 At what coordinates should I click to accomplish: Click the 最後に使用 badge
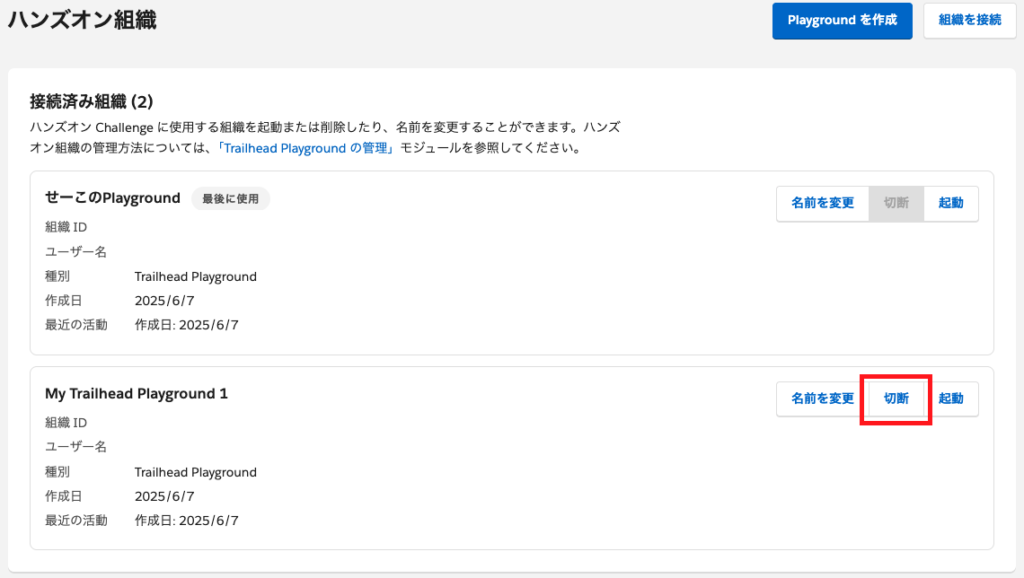point(231,199)
